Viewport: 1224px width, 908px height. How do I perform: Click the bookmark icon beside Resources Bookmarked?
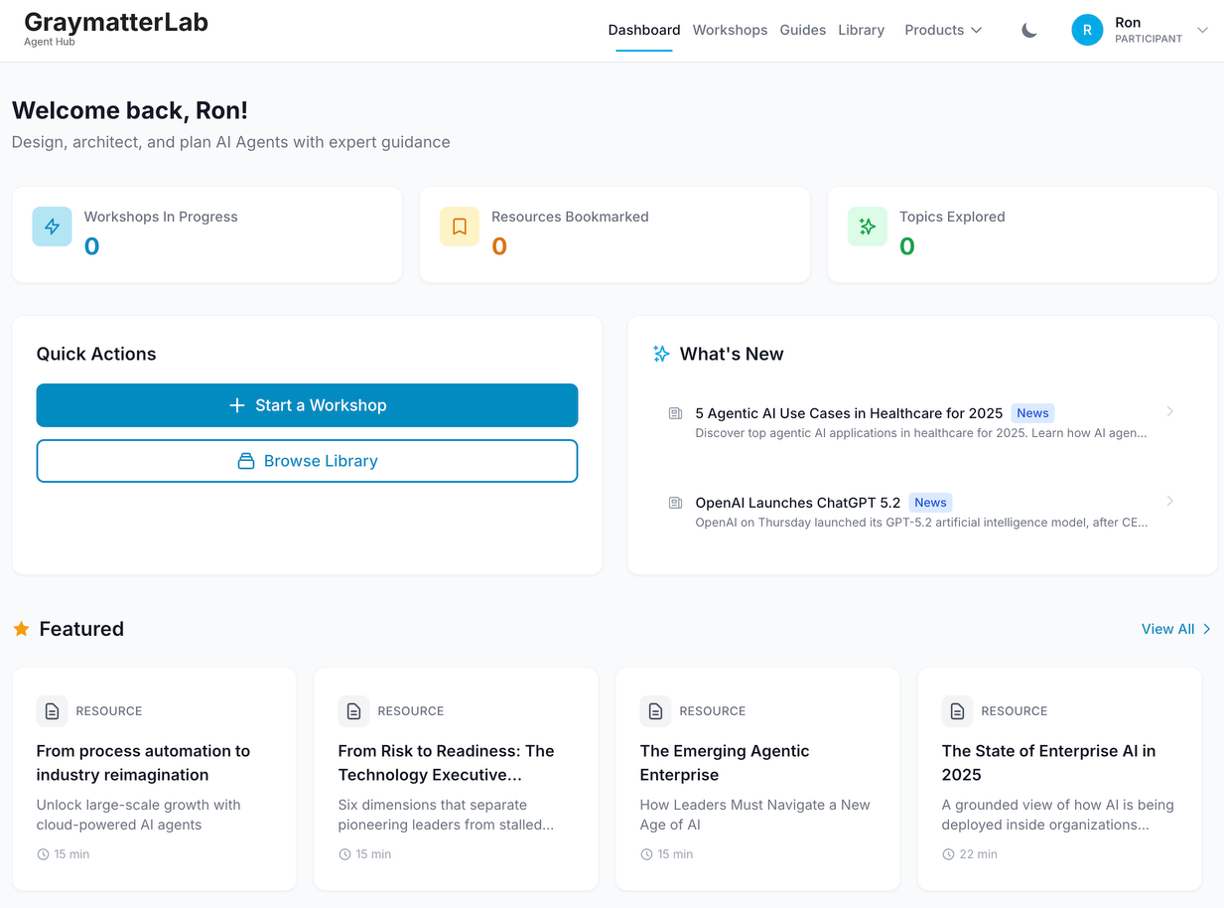click(459, 227)
